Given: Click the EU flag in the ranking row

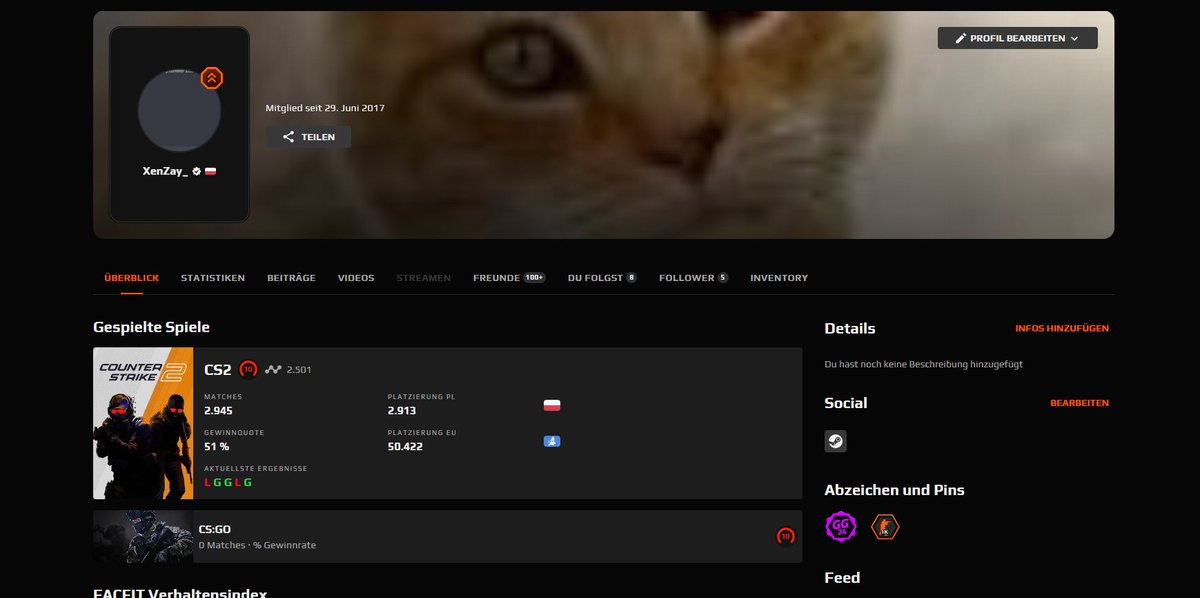Looking at the screenshot, I should 551,441.
